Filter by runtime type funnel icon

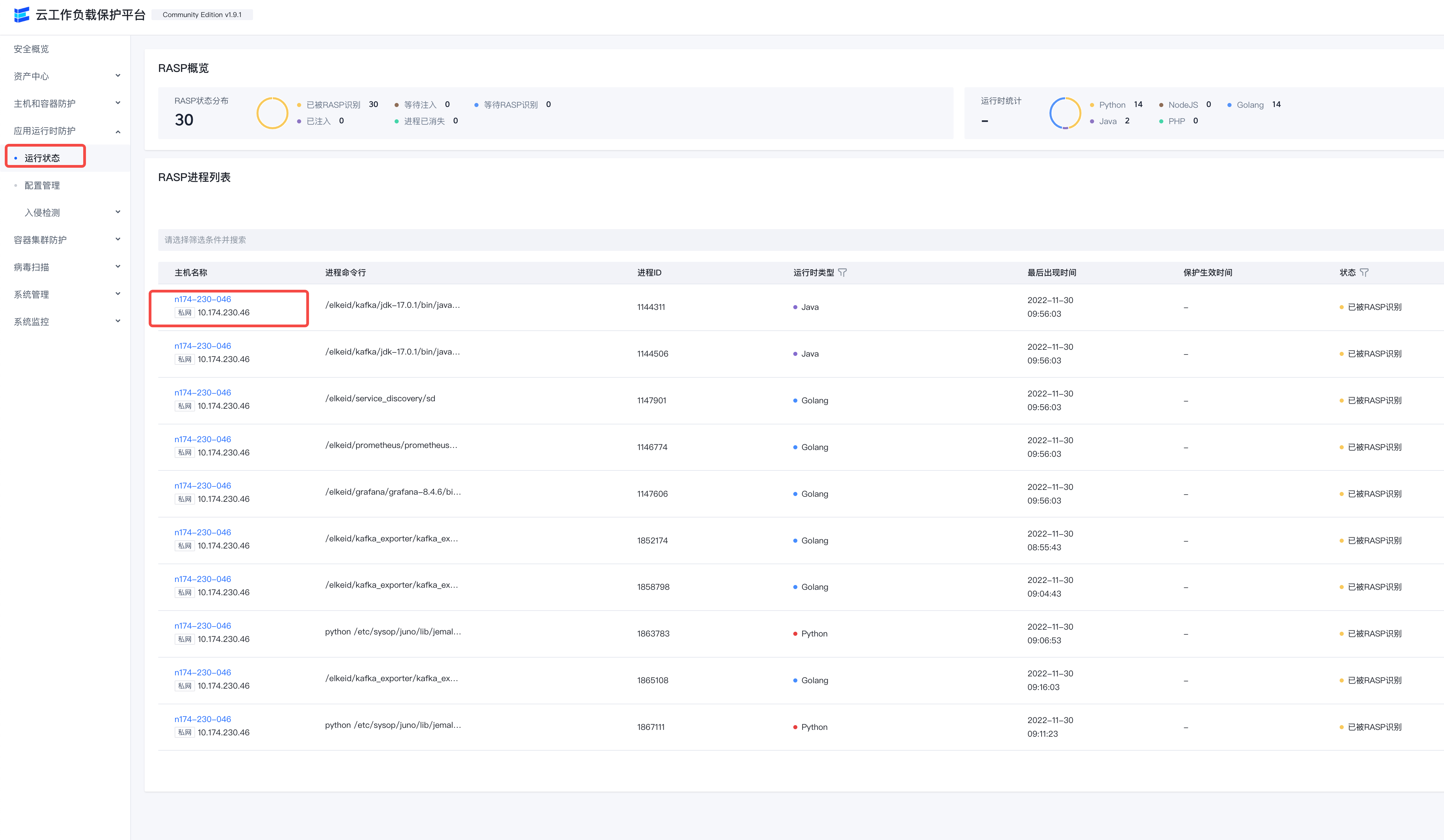(x=842, y=272)
